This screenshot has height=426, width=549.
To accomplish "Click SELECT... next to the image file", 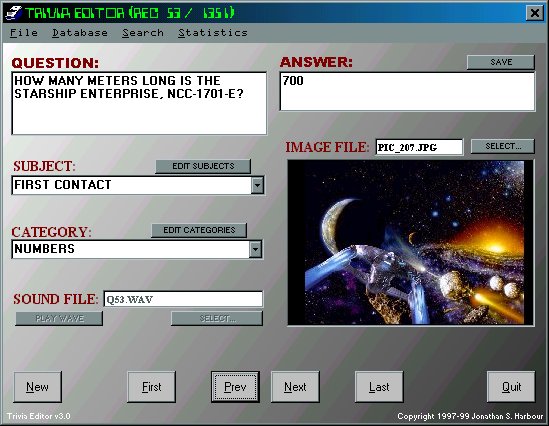I will coord(503,146).
